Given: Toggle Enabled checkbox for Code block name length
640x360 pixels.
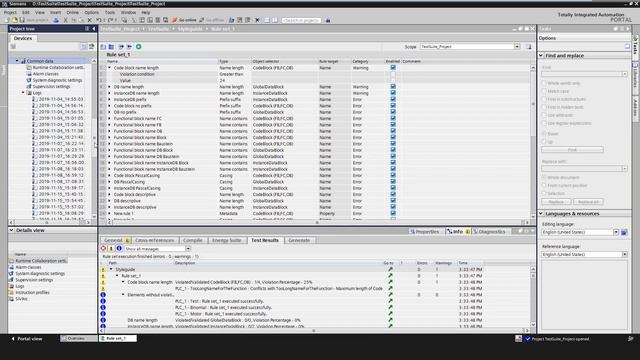Looking at the screenshot, I should pos(393,67).
